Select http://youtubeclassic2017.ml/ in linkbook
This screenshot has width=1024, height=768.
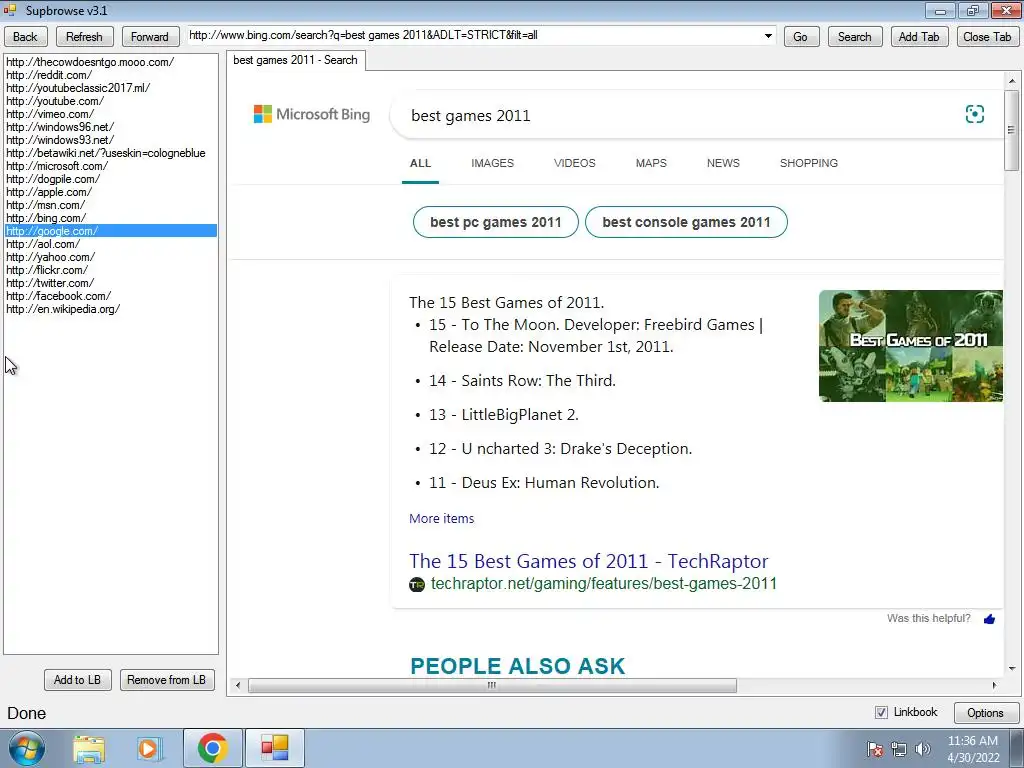(78, 88)
